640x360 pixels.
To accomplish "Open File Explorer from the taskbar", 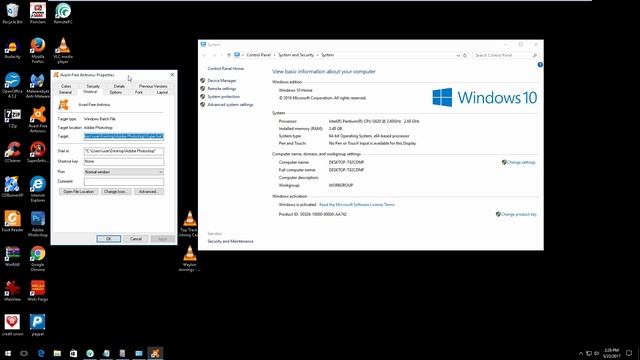I will (57, 353).
